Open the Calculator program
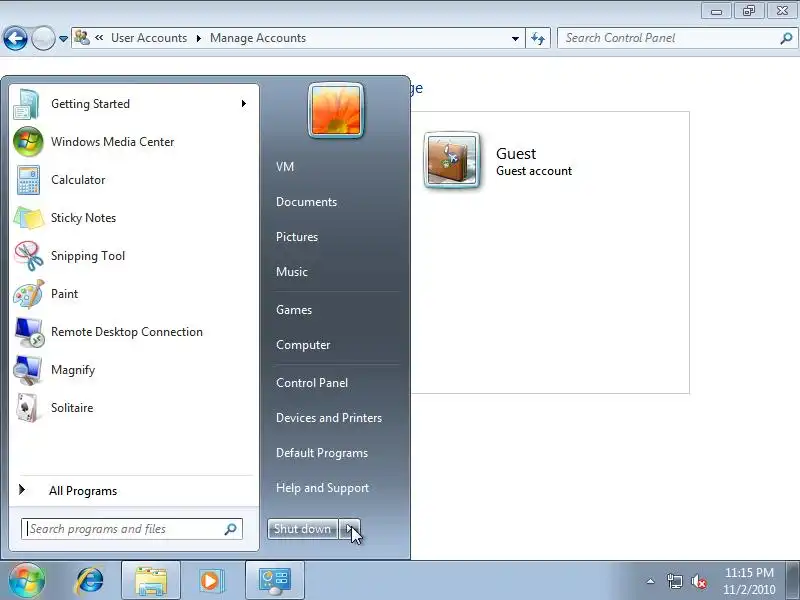The image size is (800, 600). [x=133, y=180]
